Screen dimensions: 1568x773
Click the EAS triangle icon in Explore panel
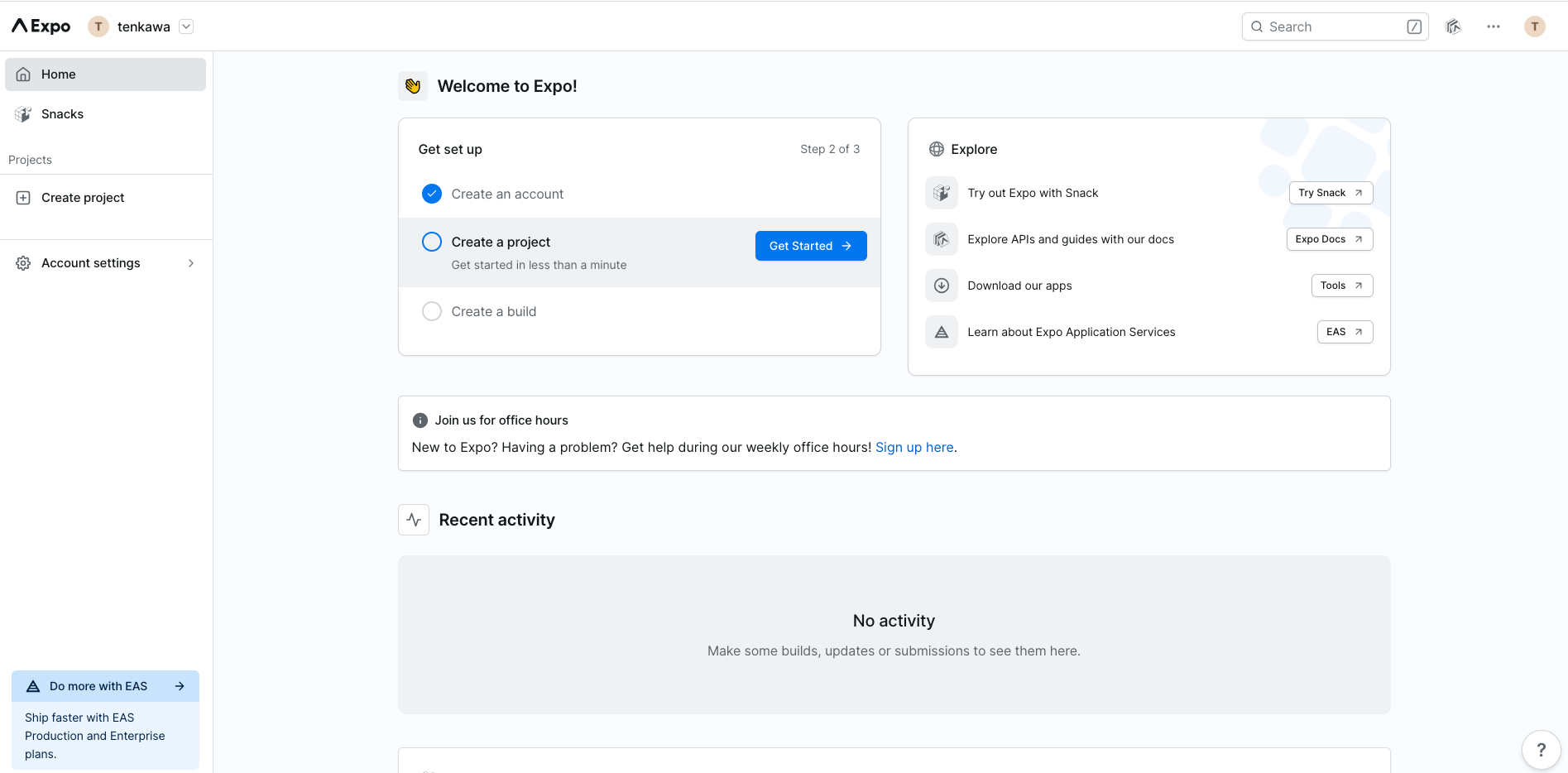click(941, 331)
